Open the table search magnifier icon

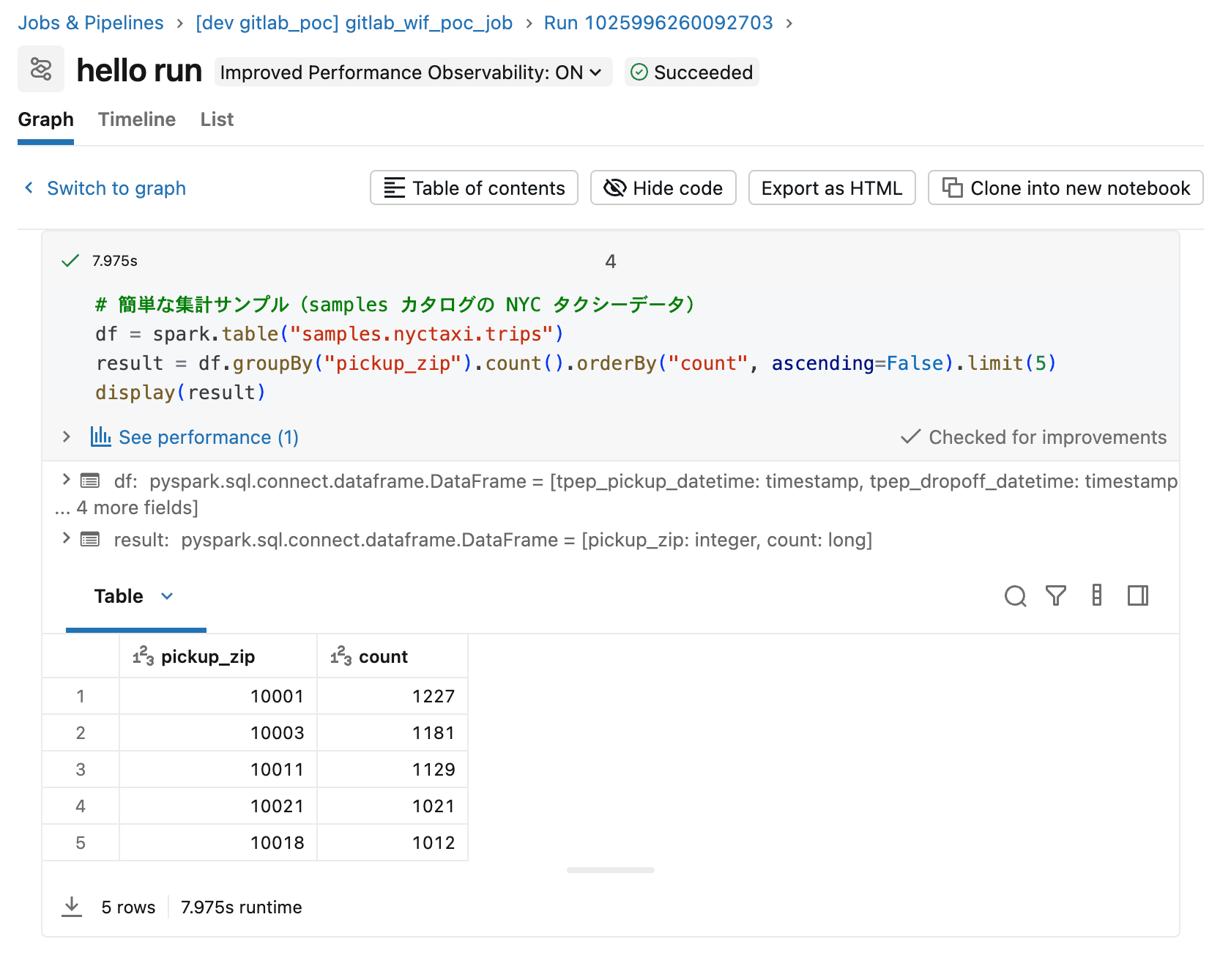tap(1015, 596)
